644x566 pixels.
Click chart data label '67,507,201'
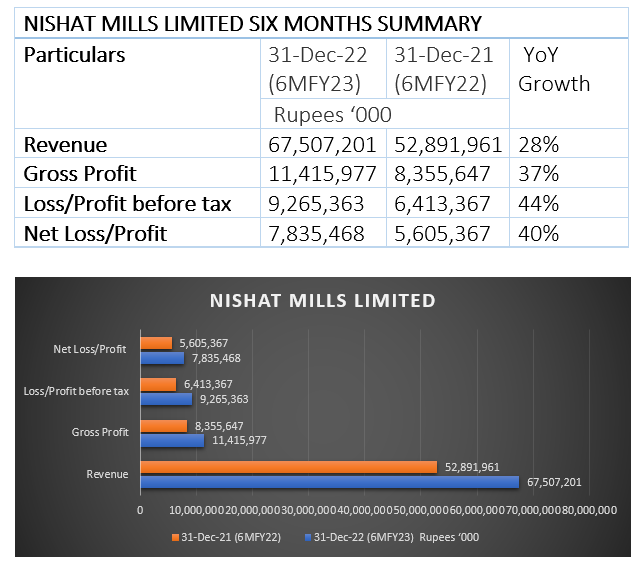tap(554, 482)
